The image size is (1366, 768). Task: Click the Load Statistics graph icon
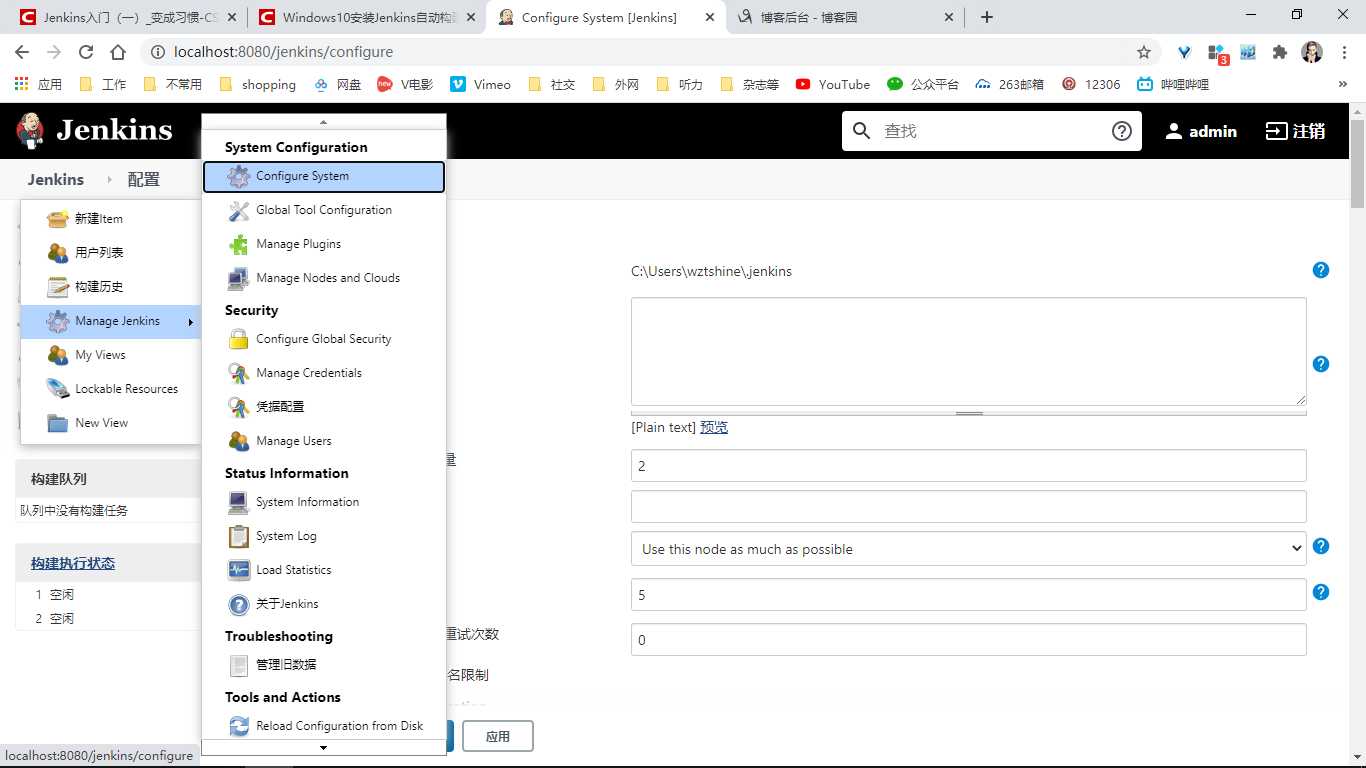[x=239, y=571]
